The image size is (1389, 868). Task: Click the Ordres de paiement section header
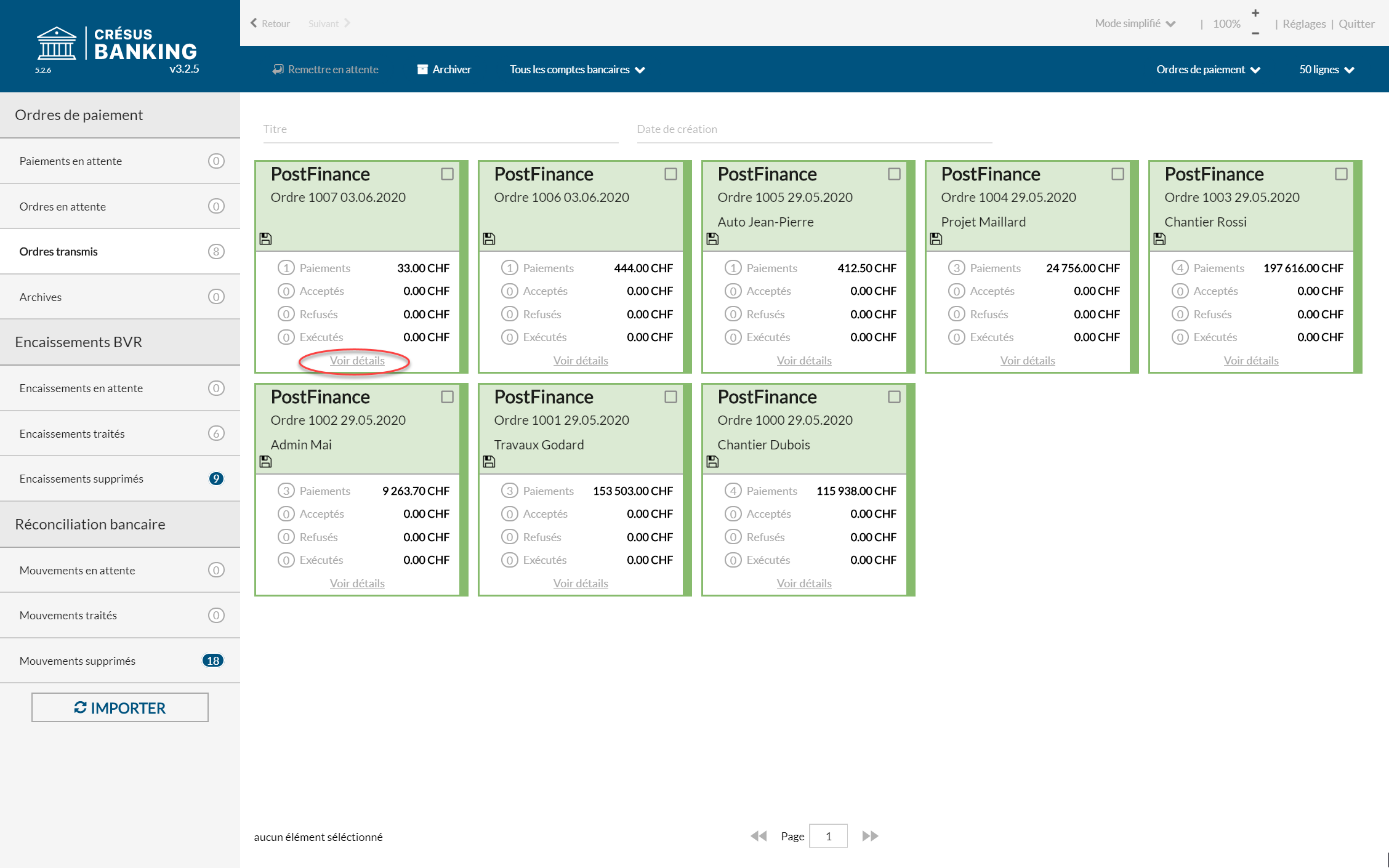pyautogui.click(x=120, y=115)
